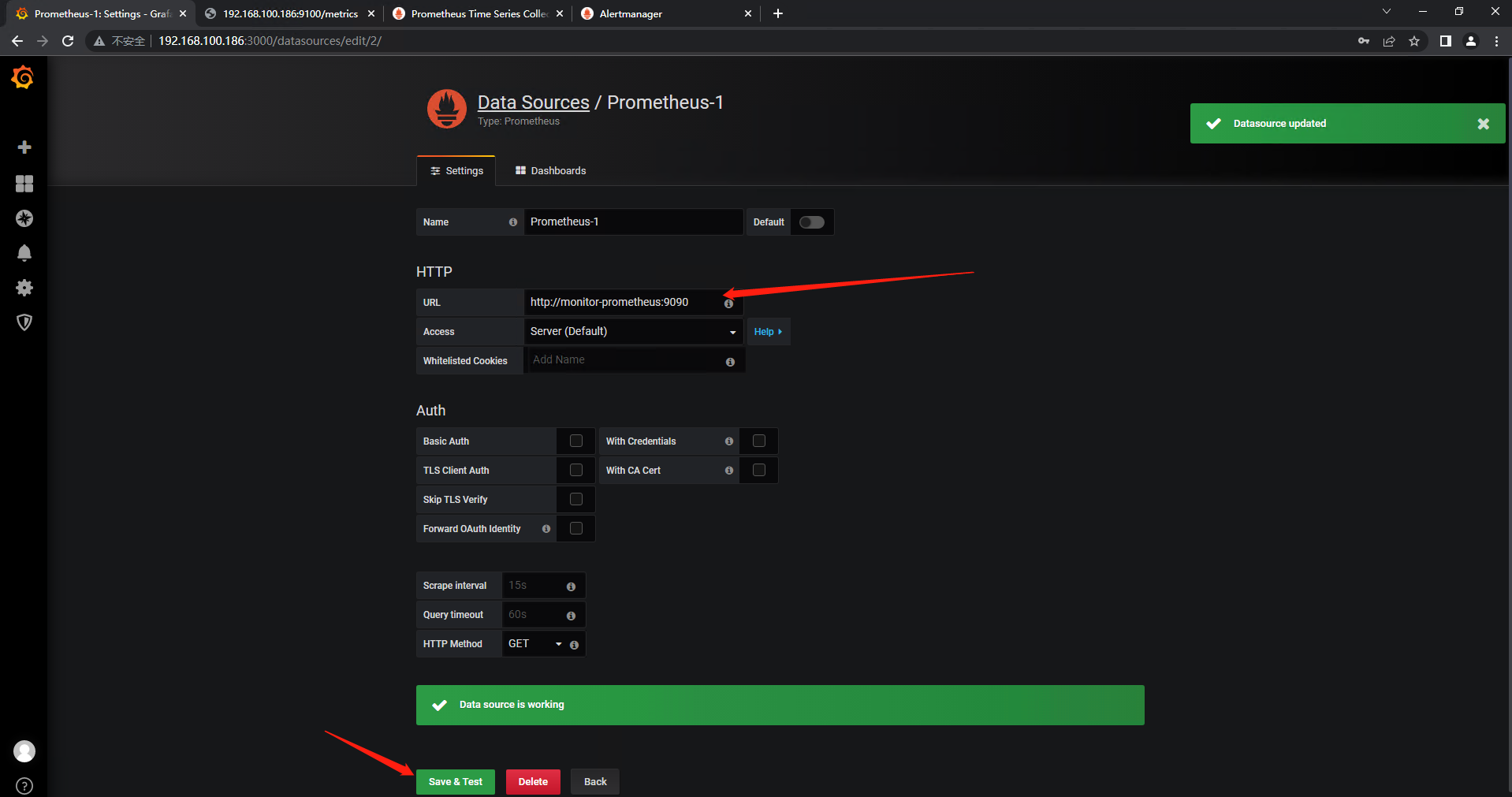Enable the Basic Auth checkbox
Viewport: 1512px width, 797px height.
(x=576, y=441)
